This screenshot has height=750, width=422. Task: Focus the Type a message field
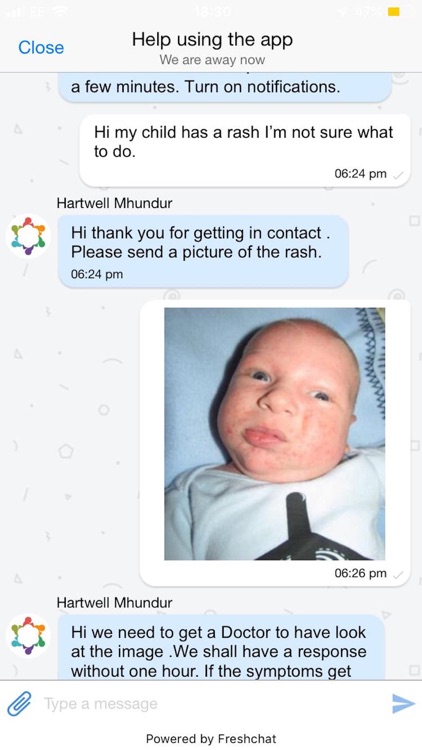211,704
